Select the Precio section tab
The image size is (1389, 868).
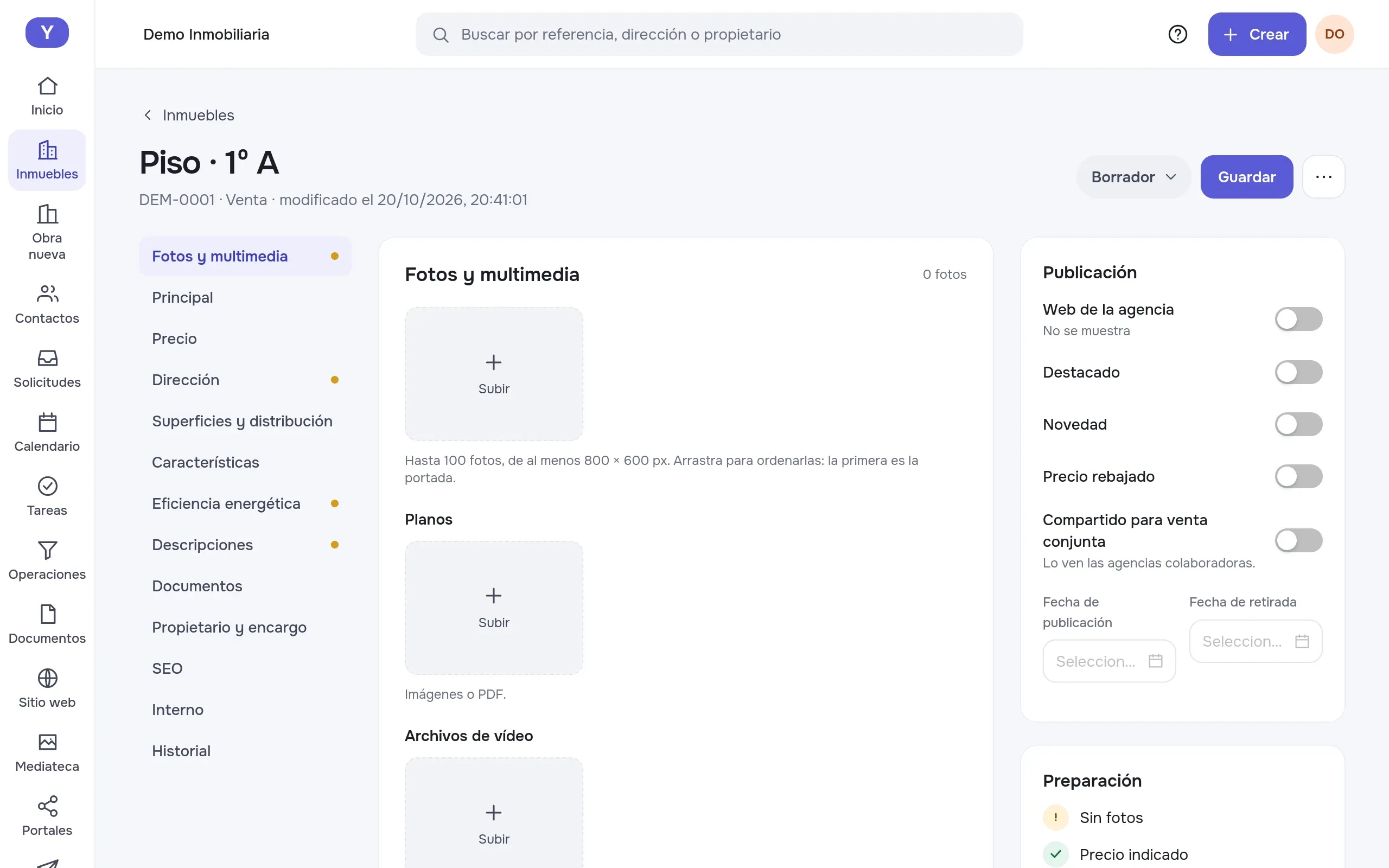coord(245,339)
